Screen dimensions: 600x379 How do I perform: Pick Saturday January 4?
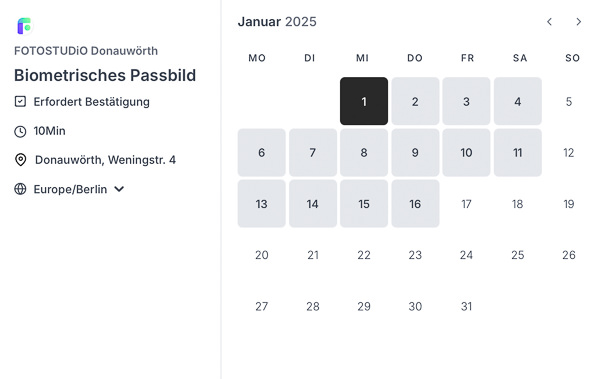[518, 101]
